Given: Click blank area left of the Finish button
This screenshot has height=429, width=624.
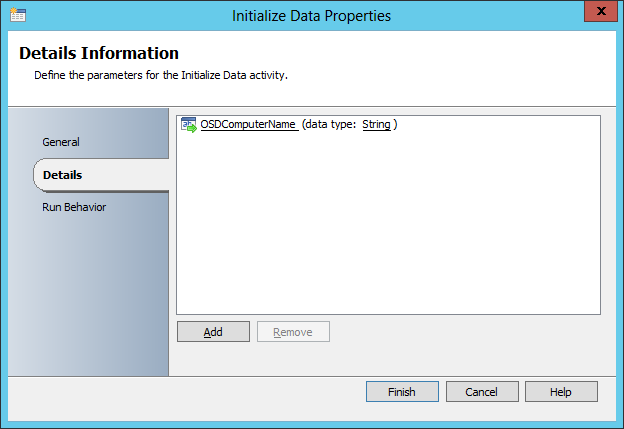Looking at the screenshot, I should click(180, 392).
